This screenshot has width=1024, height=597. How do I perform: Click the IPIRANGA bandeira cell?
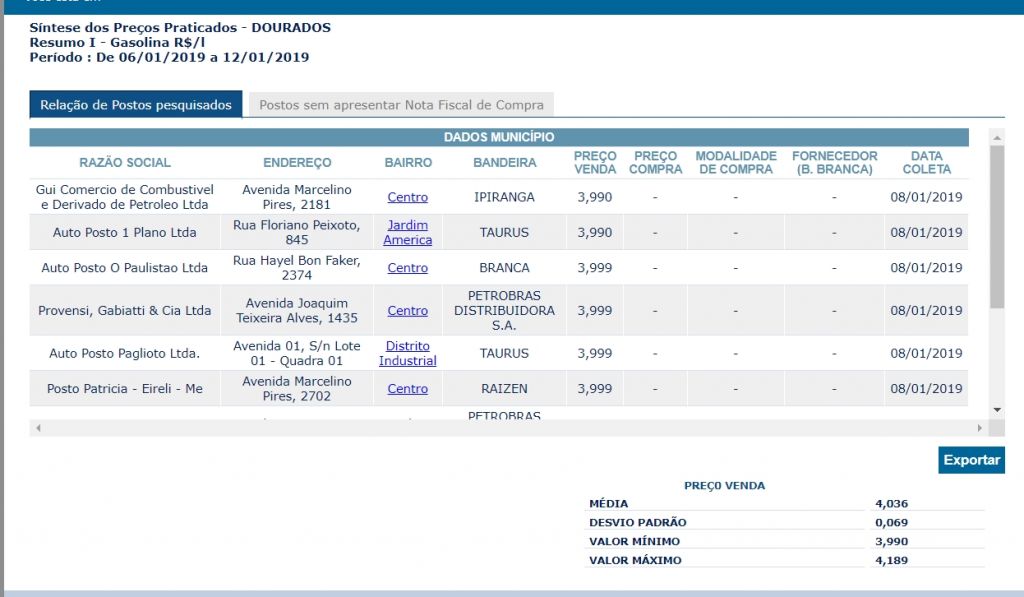click(x=505, y=197)
